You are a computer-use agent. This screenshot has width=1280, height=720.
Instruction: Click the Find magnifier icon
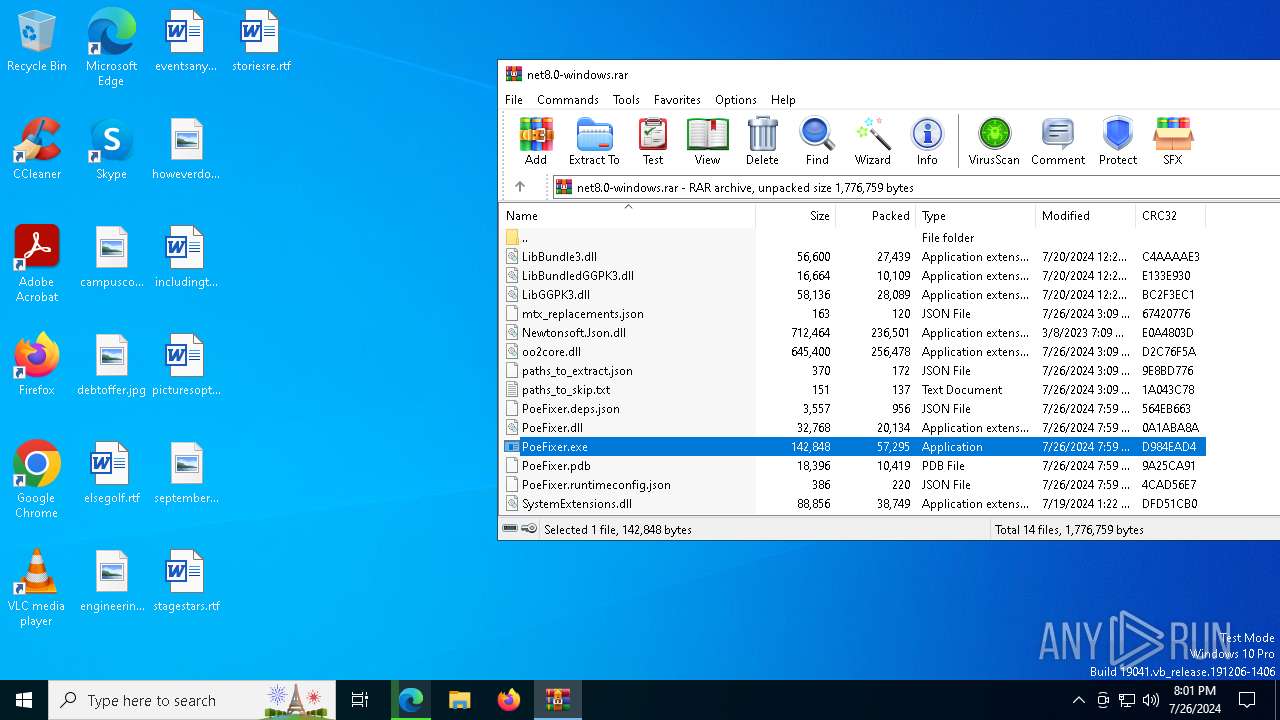coord(817,141)
